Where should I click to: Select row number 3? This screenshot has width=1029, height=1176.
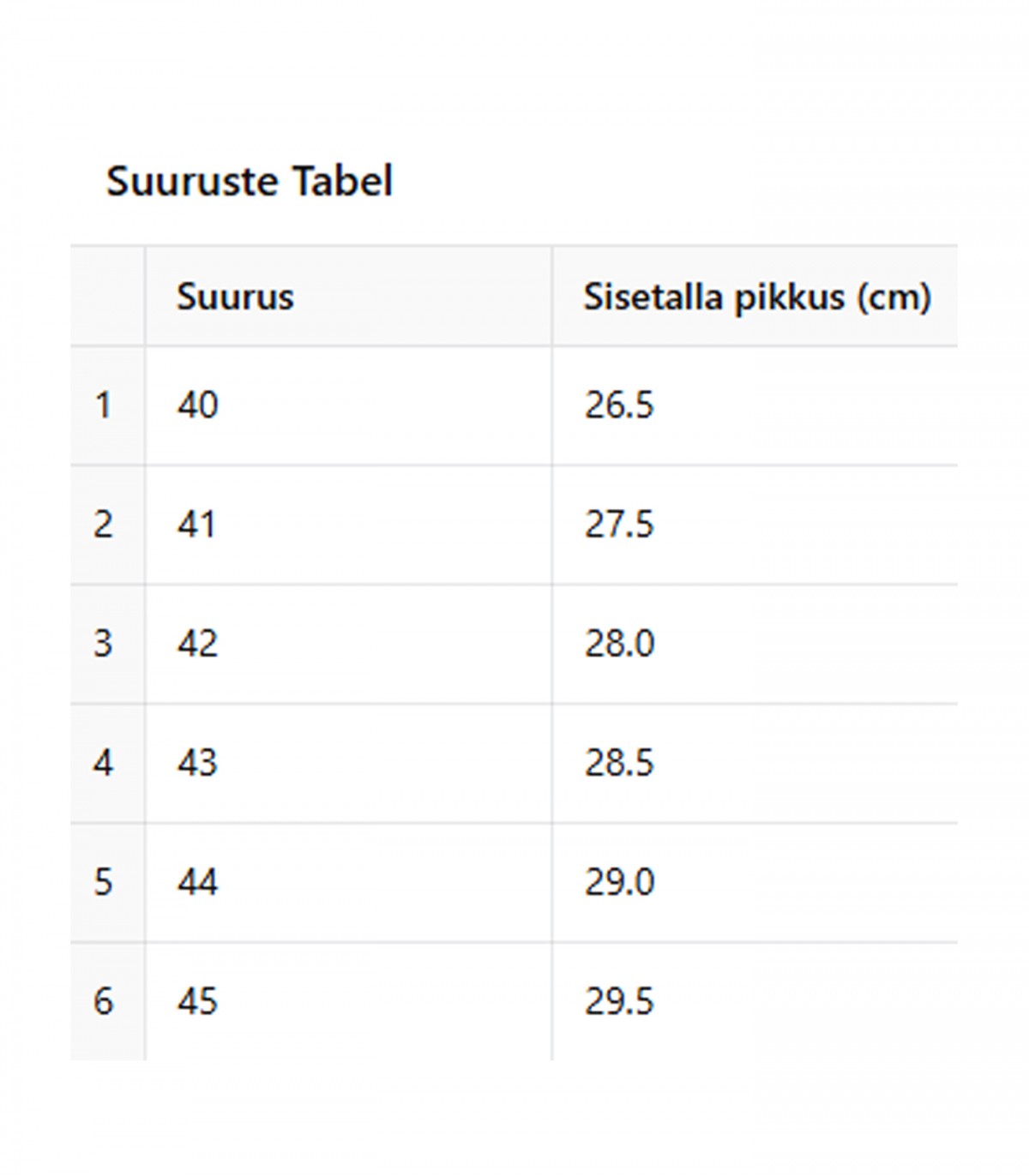(107, 644)
